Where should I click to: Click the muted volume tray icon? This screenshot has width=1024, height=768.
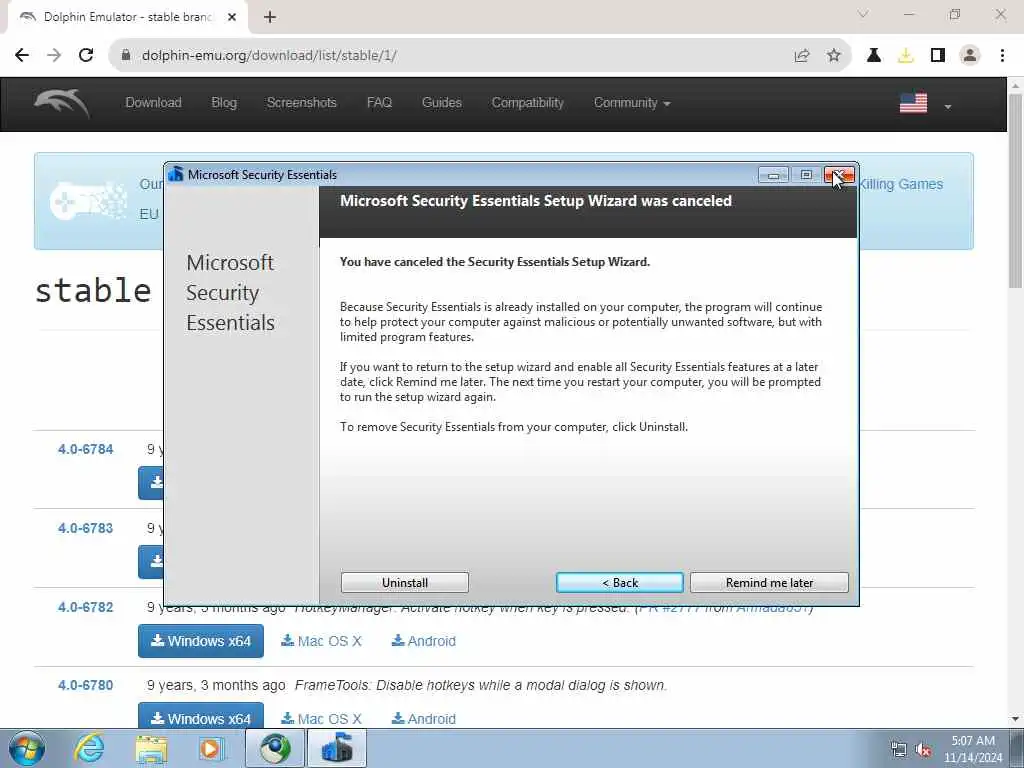(x=923, y=750)
